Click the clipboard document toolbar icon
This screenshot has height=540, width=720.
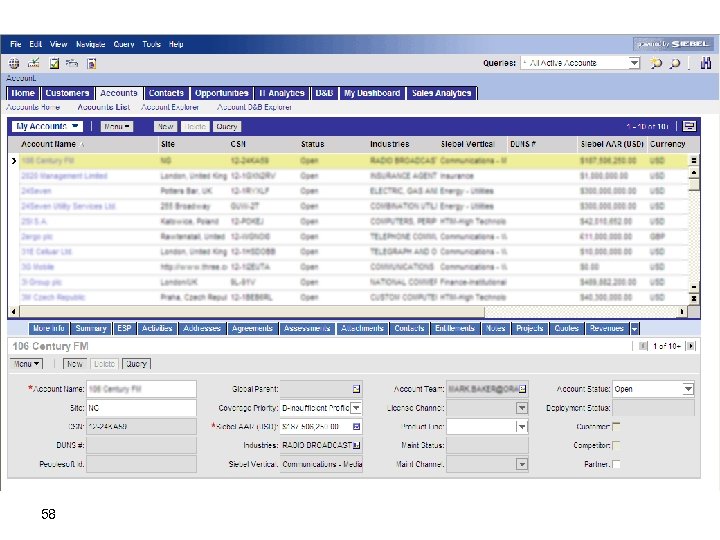(91, 63)
